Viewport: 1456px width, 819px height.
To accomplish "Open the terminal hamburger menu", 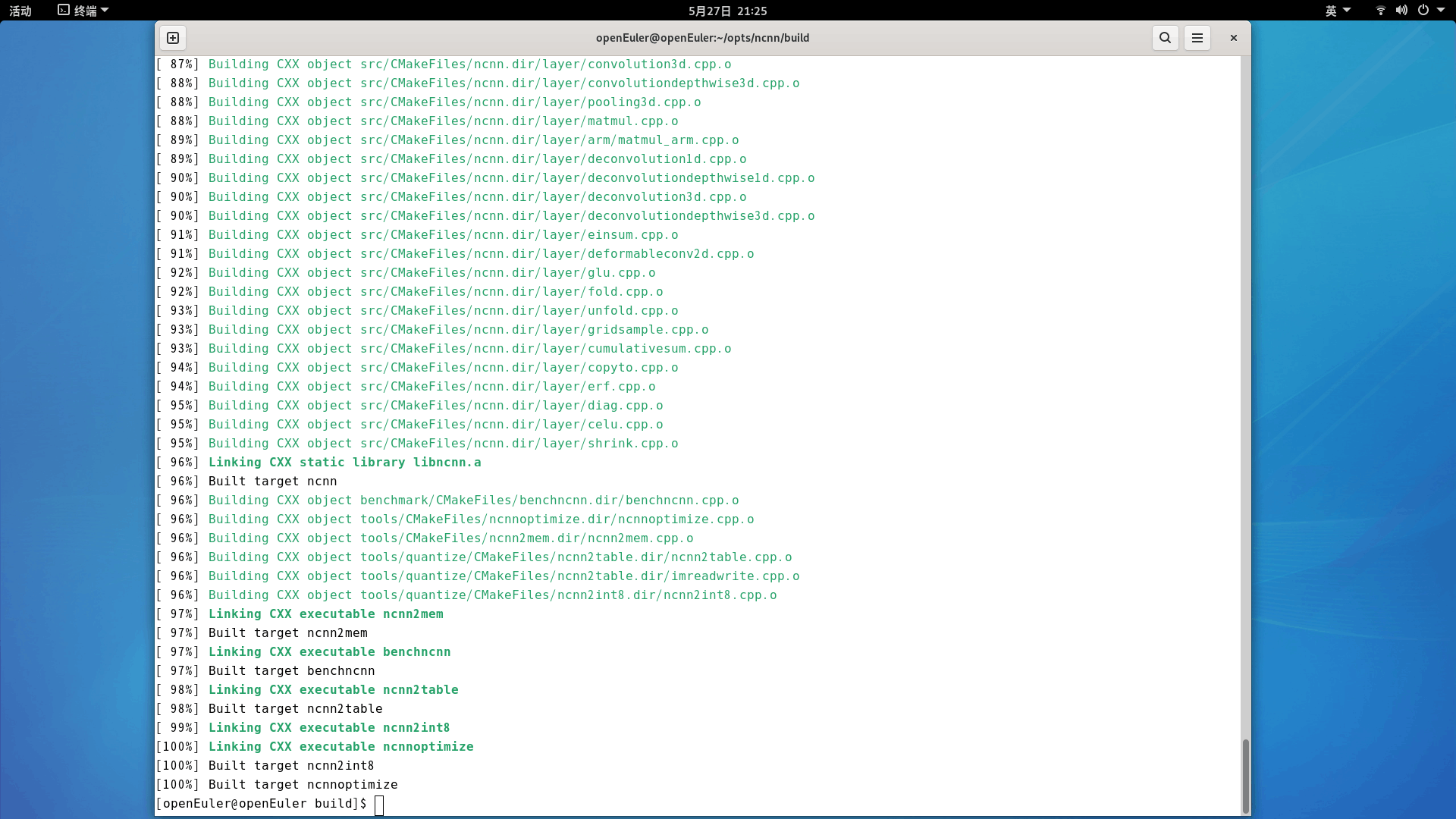I will click(1197, 38).
